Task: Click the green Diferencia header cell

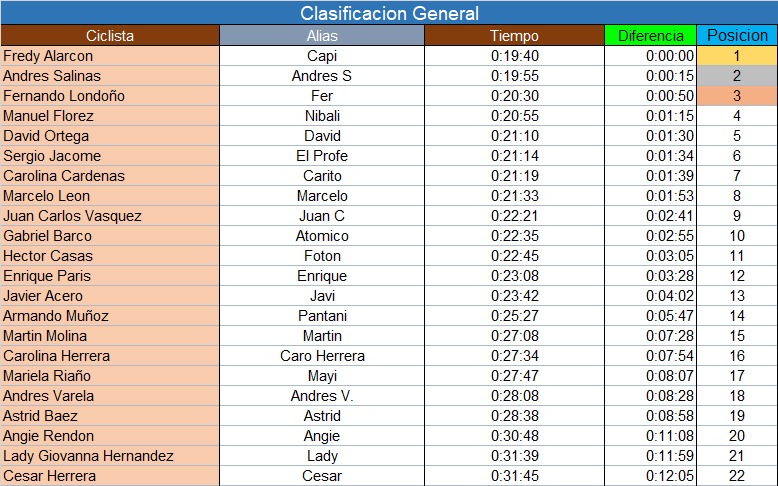Action: tap(650, 36)
